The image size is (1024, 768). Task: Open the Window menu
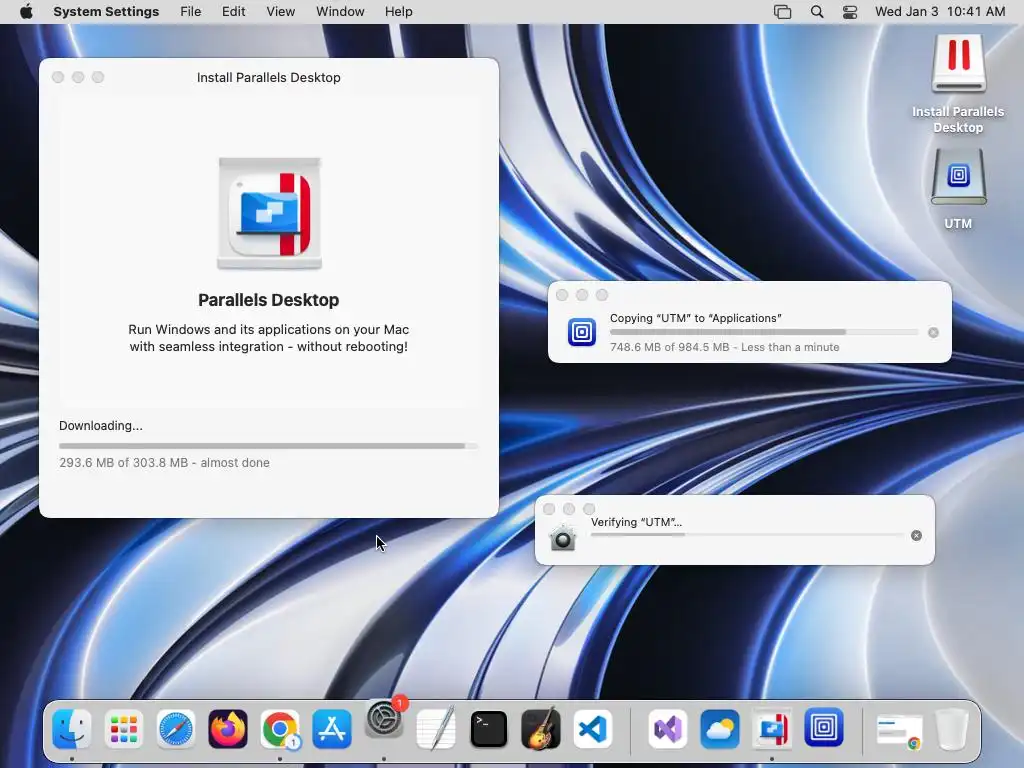click(x=340, y=12)
